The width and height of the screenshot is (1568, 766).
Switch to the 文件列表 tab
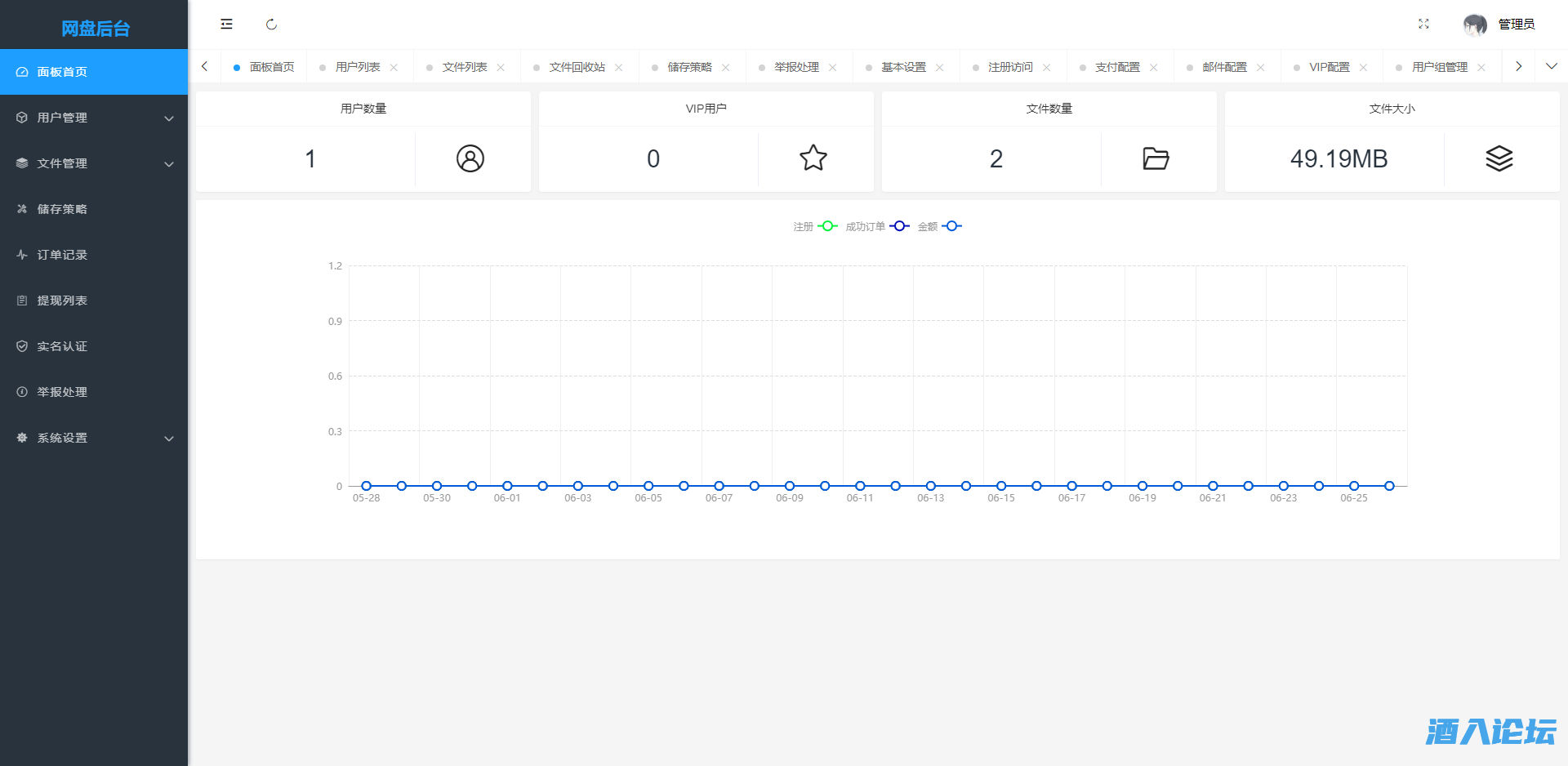pyautogui.click(x=464, y=67)
